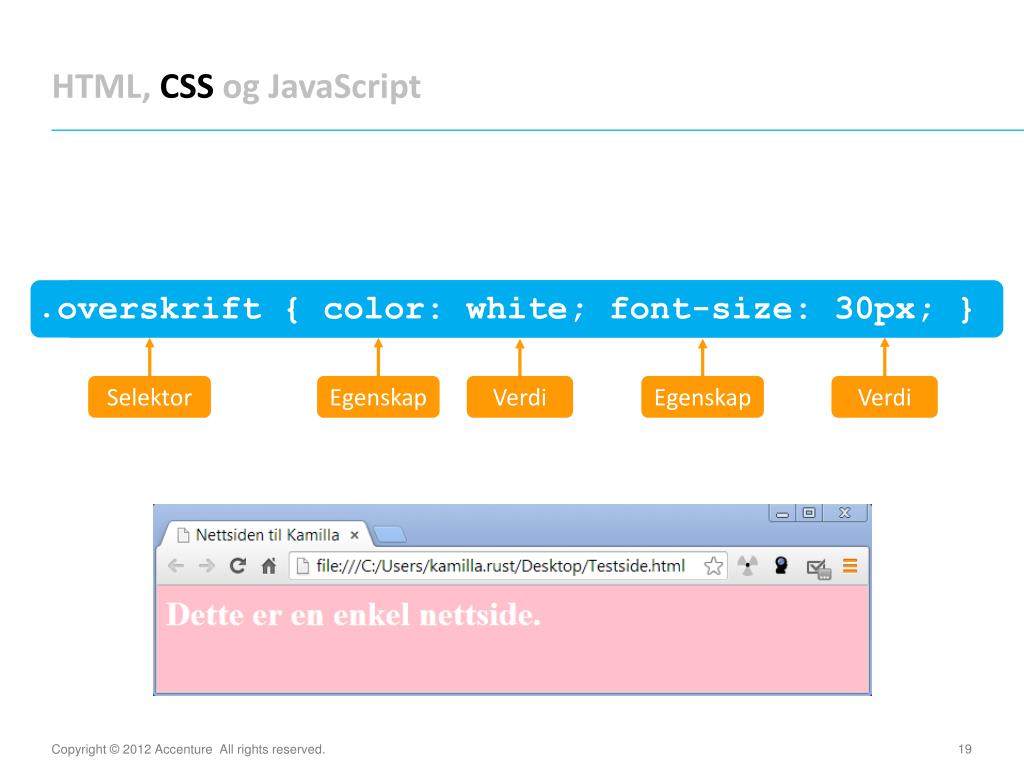The height and width of the screenshot is (768, 1024).
Task: Click the Egenskap label under font-size
Action: (703, 397)
